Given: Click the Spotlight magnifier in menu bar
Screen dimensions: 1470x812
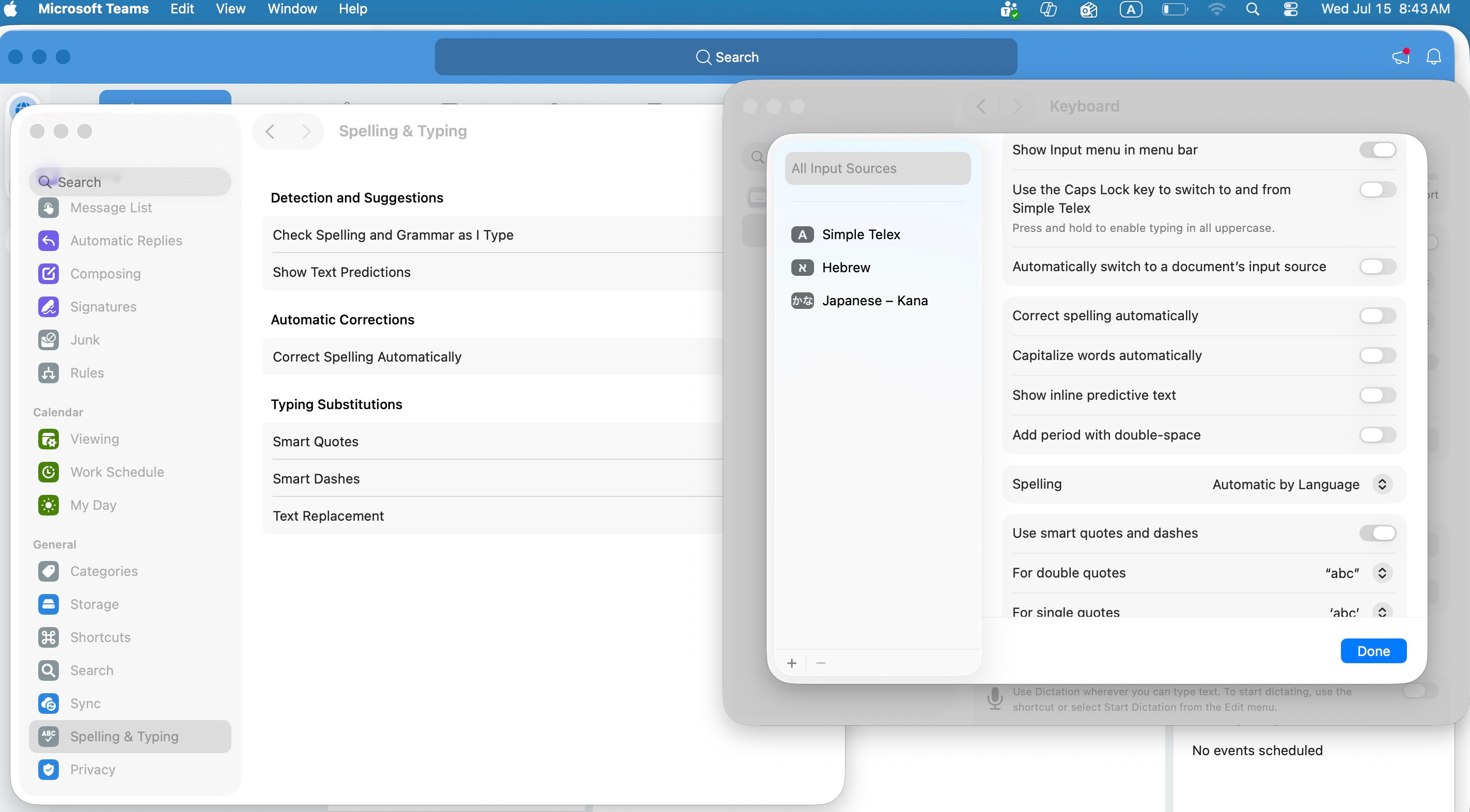Looking at the screenshot, I should click(1252, 9).
